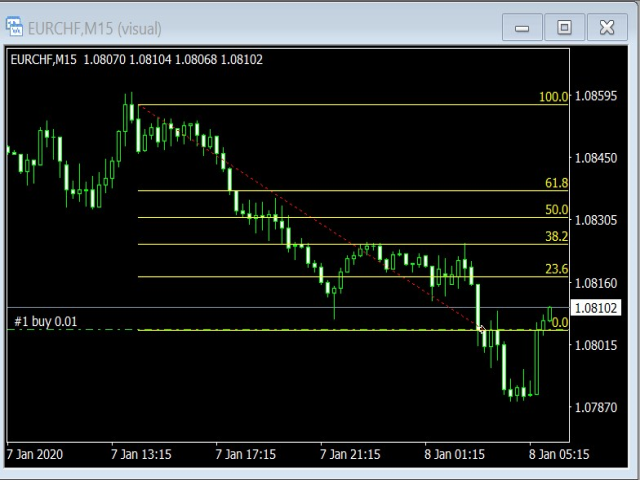Close the EURCHF,M15 visual chart window
Screen dimensions: 640x480
pyautogui.click(x=607, y=27)
